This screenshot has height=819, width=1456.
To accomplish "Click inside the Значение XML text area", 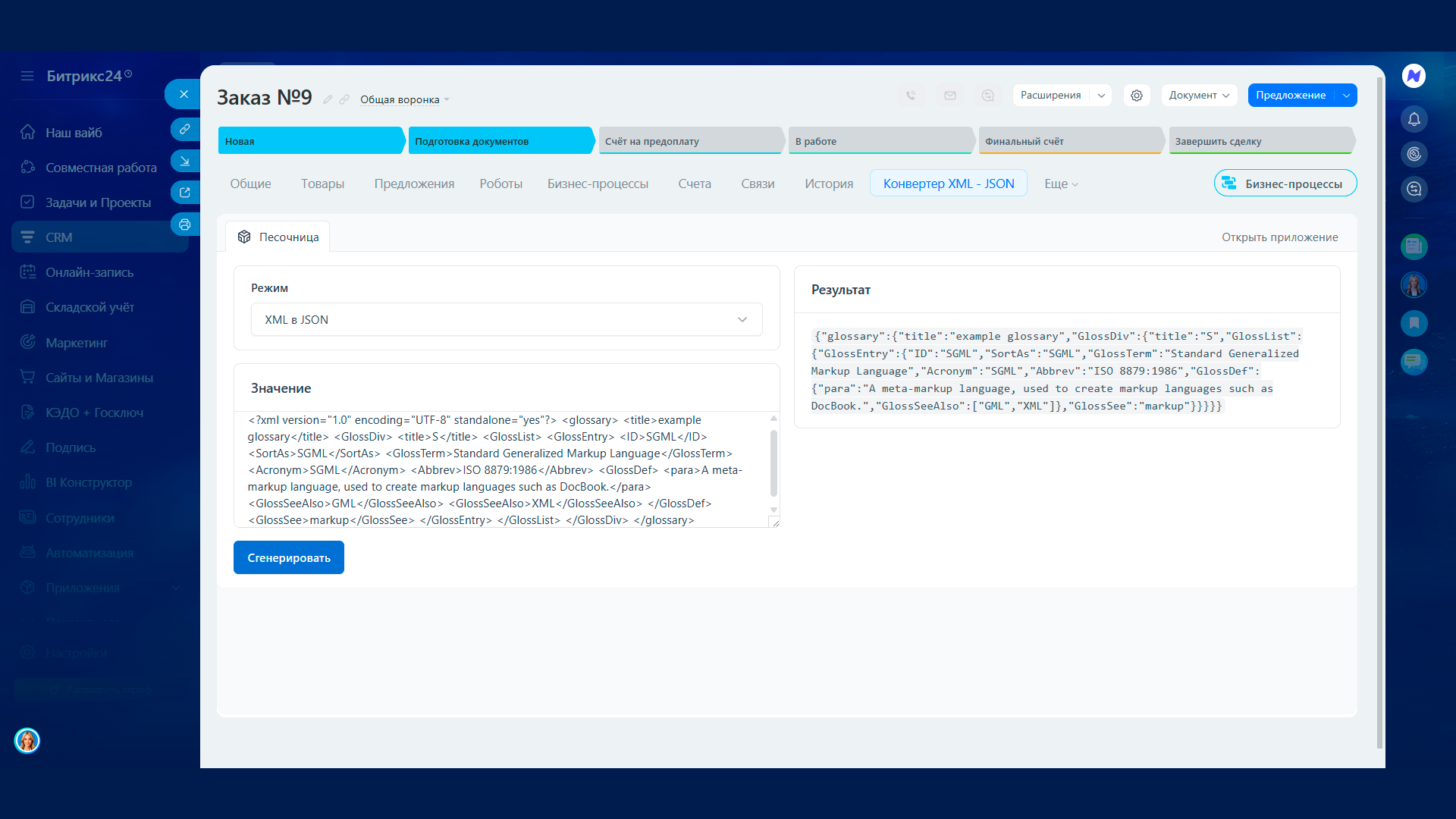I will click(x=500, y=470).
